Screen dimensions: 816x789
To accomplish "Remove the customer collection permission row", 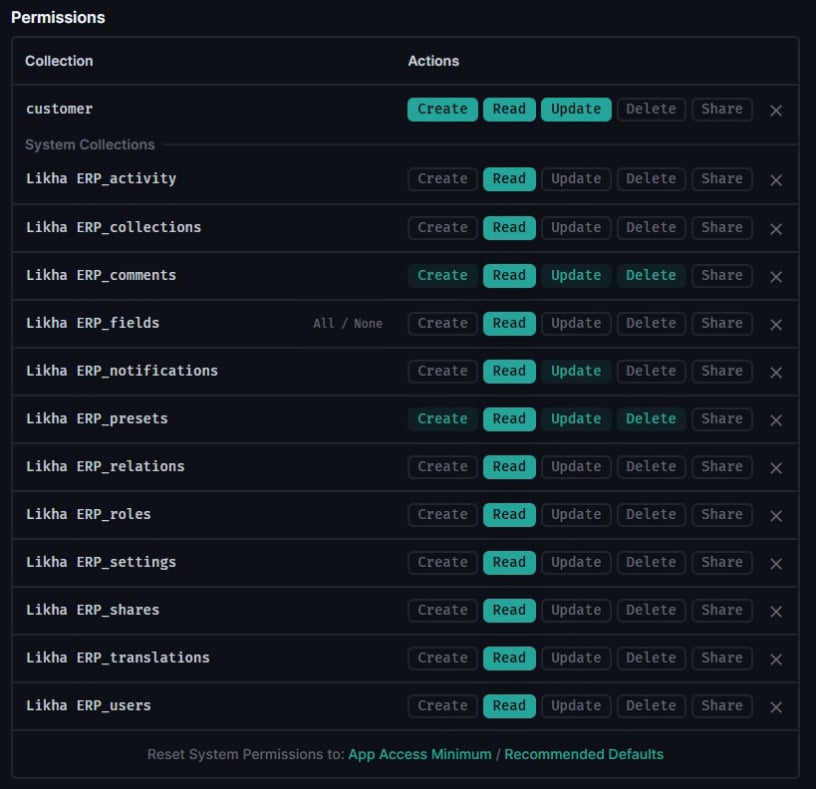I will [776, 110].
